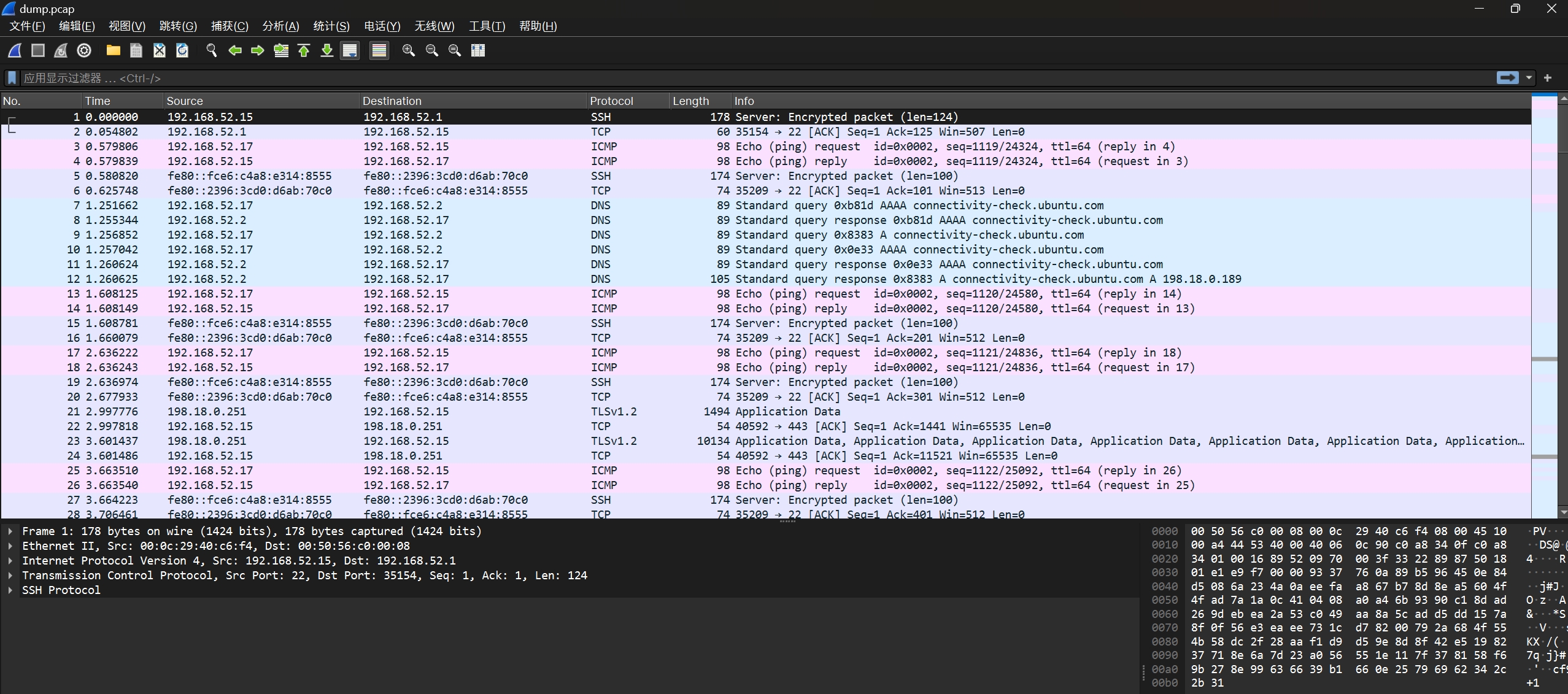
Task: Expand the Frame 1 details tree
Action: [x=10, y=531]
